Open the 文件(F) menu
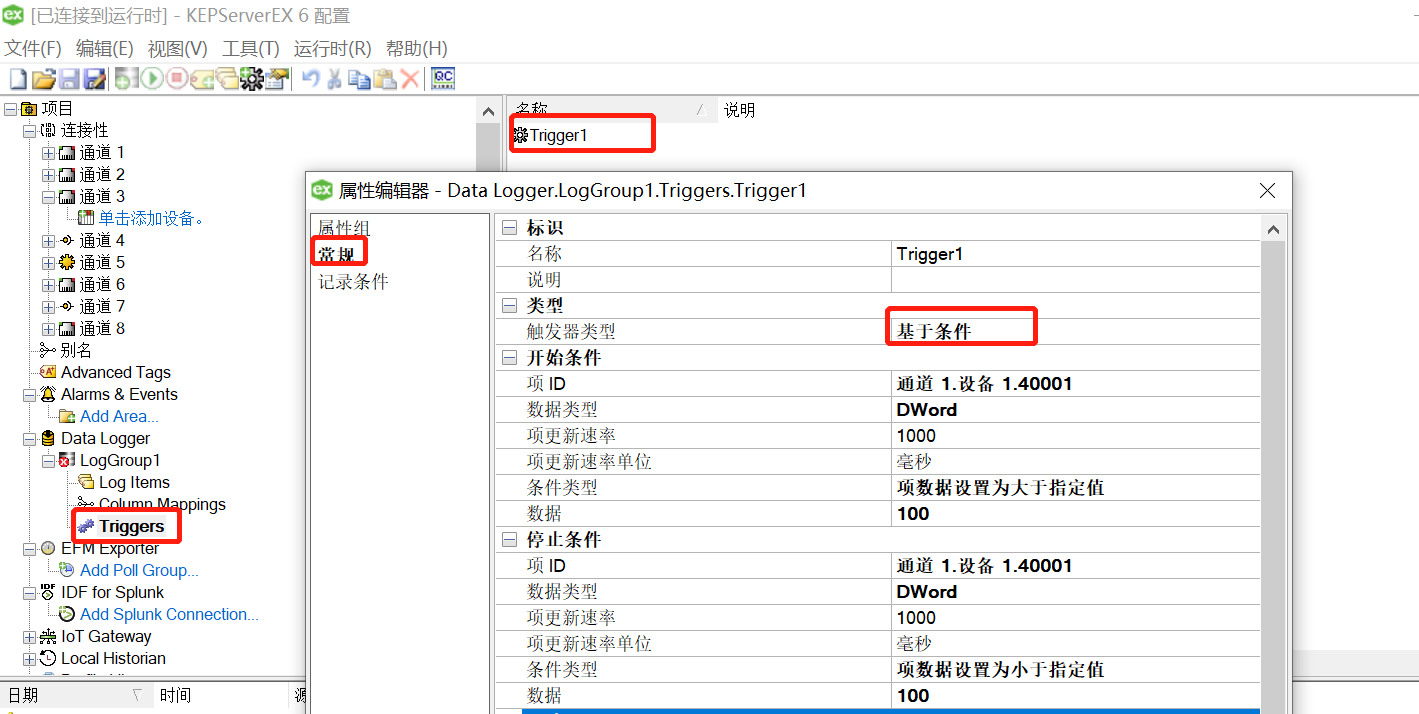 33,49
